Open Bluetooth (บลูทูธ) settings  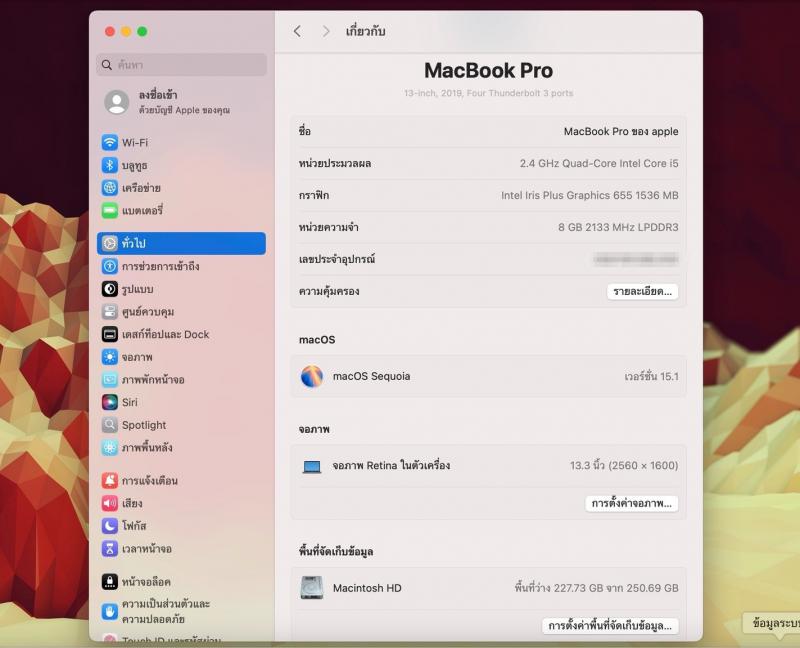coord(181,165)
